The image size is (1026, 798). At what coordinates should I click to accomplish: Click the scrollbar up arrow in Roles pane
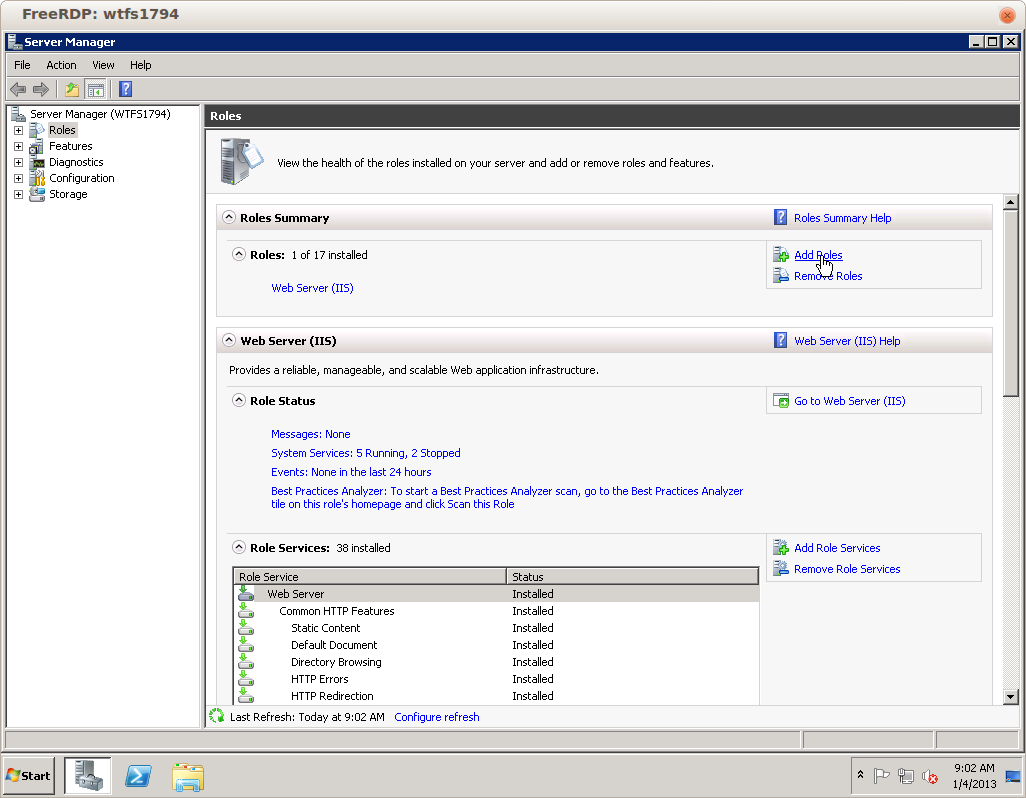click(1010, 202)
